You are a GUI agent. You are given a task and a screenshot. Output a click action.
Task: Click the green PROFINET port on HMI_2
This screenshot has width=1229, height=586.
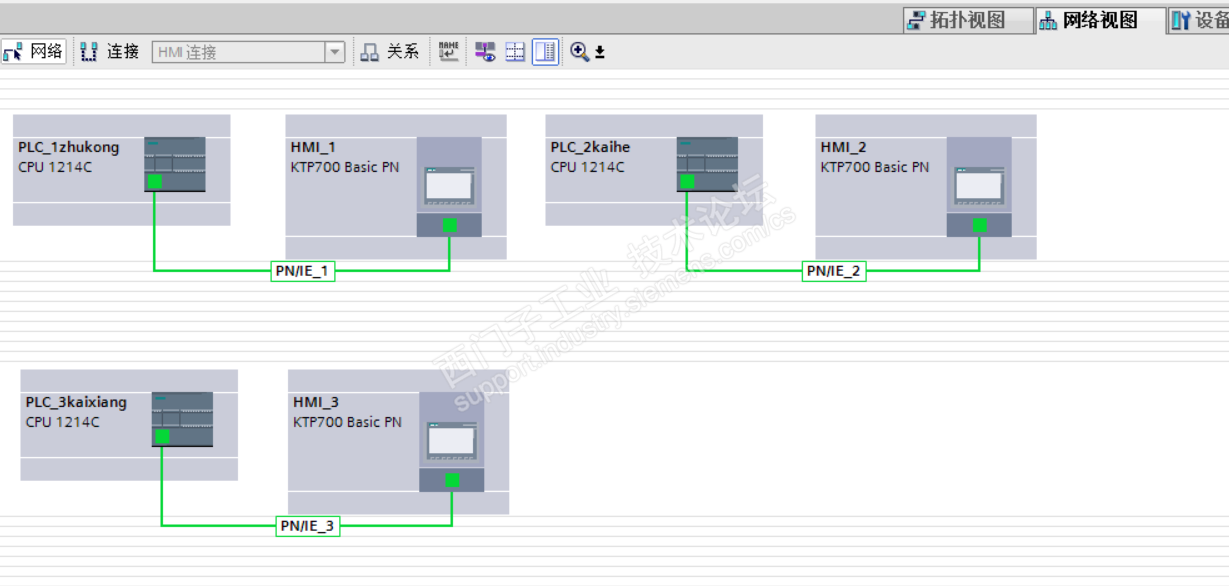point(980,225)
